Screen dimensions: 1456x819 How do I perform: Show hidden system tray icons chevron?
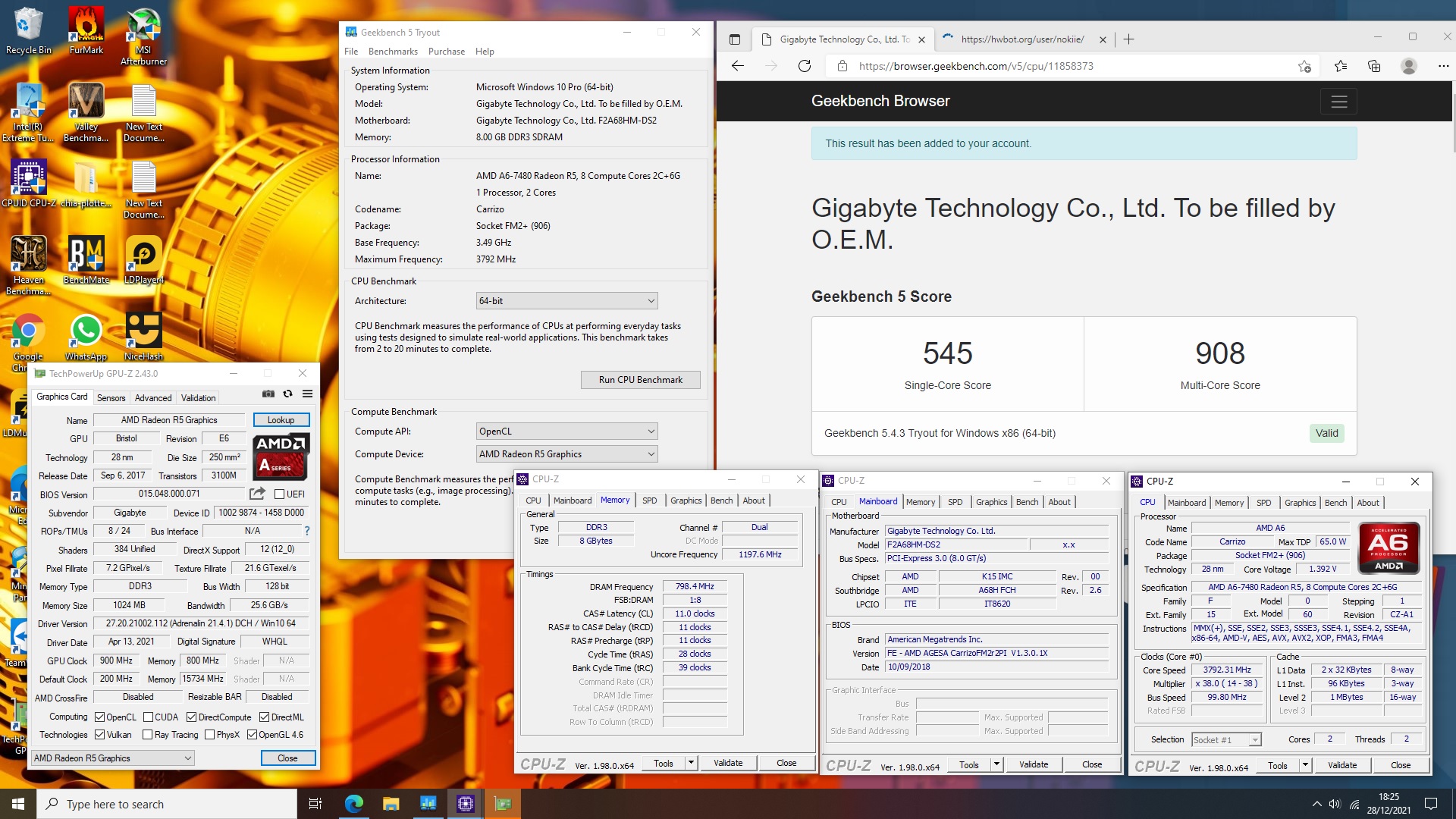(x=1316, y=804)
